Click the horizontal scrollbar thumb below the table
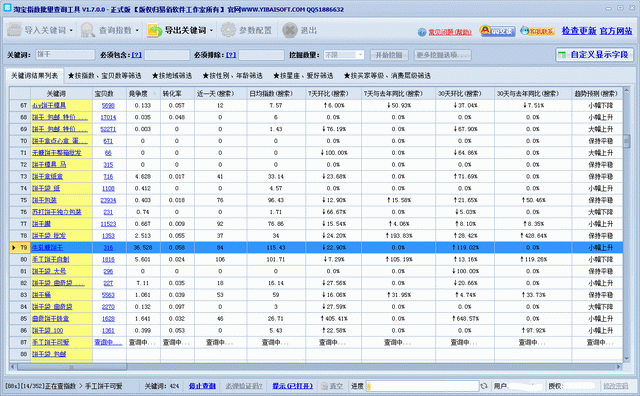Viewport: 640px width, 396px height. coord(71,367)
